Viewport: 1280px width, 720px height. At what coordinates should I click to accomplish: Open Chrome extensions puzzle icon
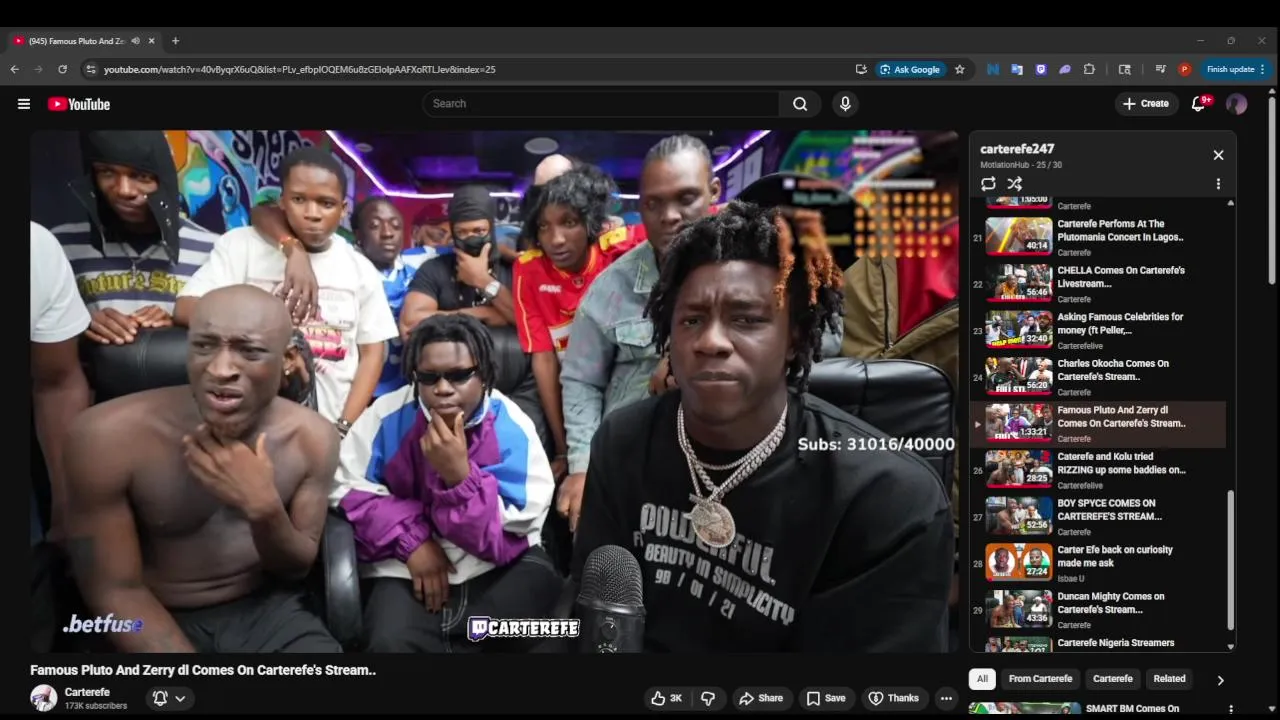pos(1090,69)
